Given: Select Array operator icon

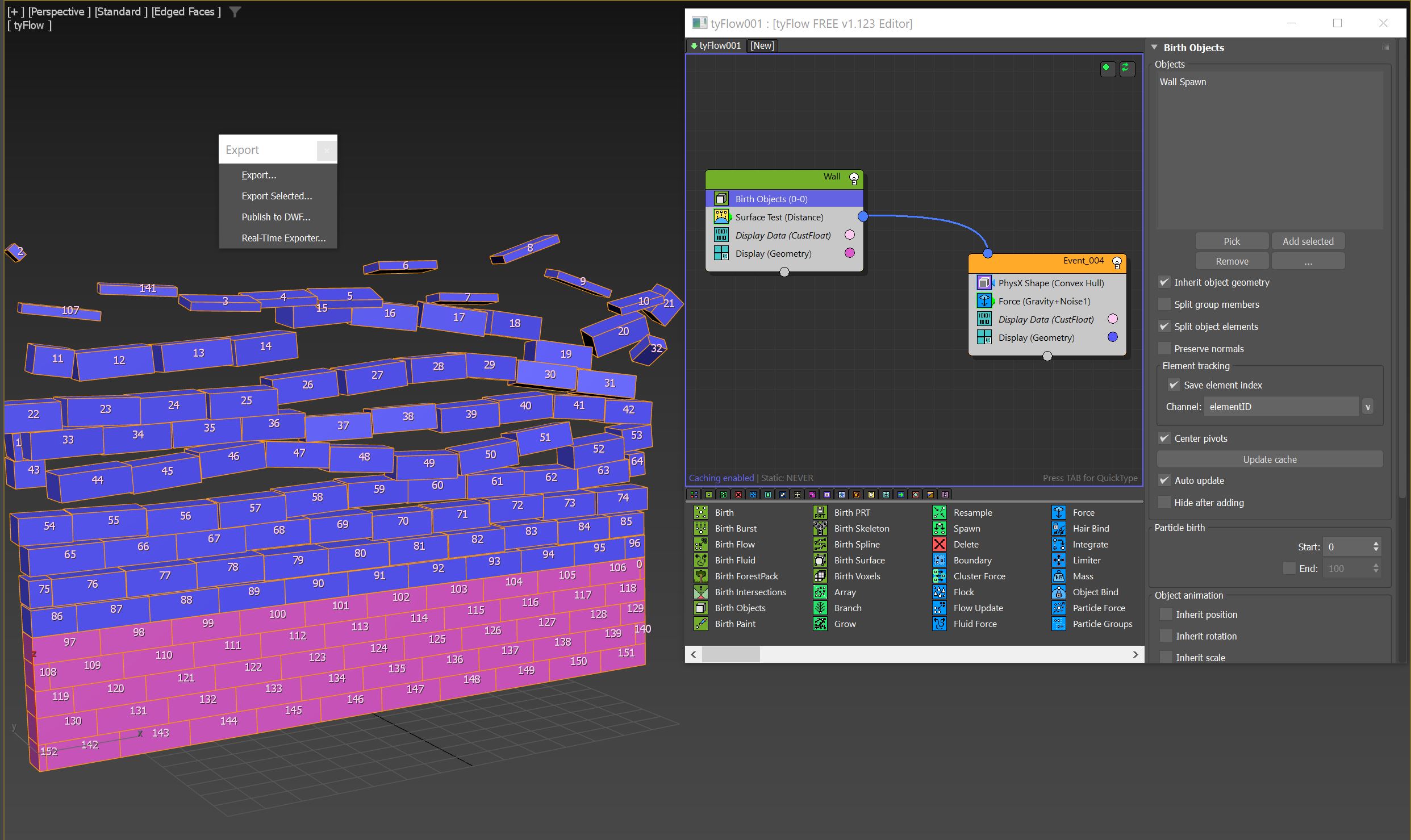Looking at the screenshot, I should tap(820, 592).
